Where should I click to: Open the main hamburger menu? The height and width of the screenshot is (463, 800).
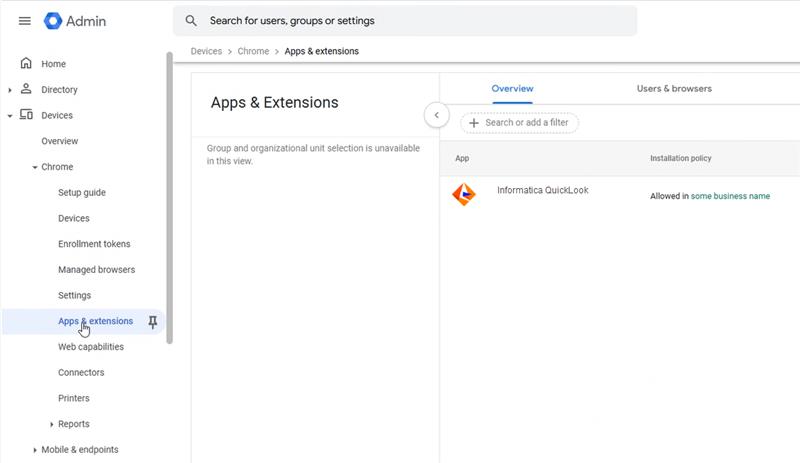pos(24,21)
